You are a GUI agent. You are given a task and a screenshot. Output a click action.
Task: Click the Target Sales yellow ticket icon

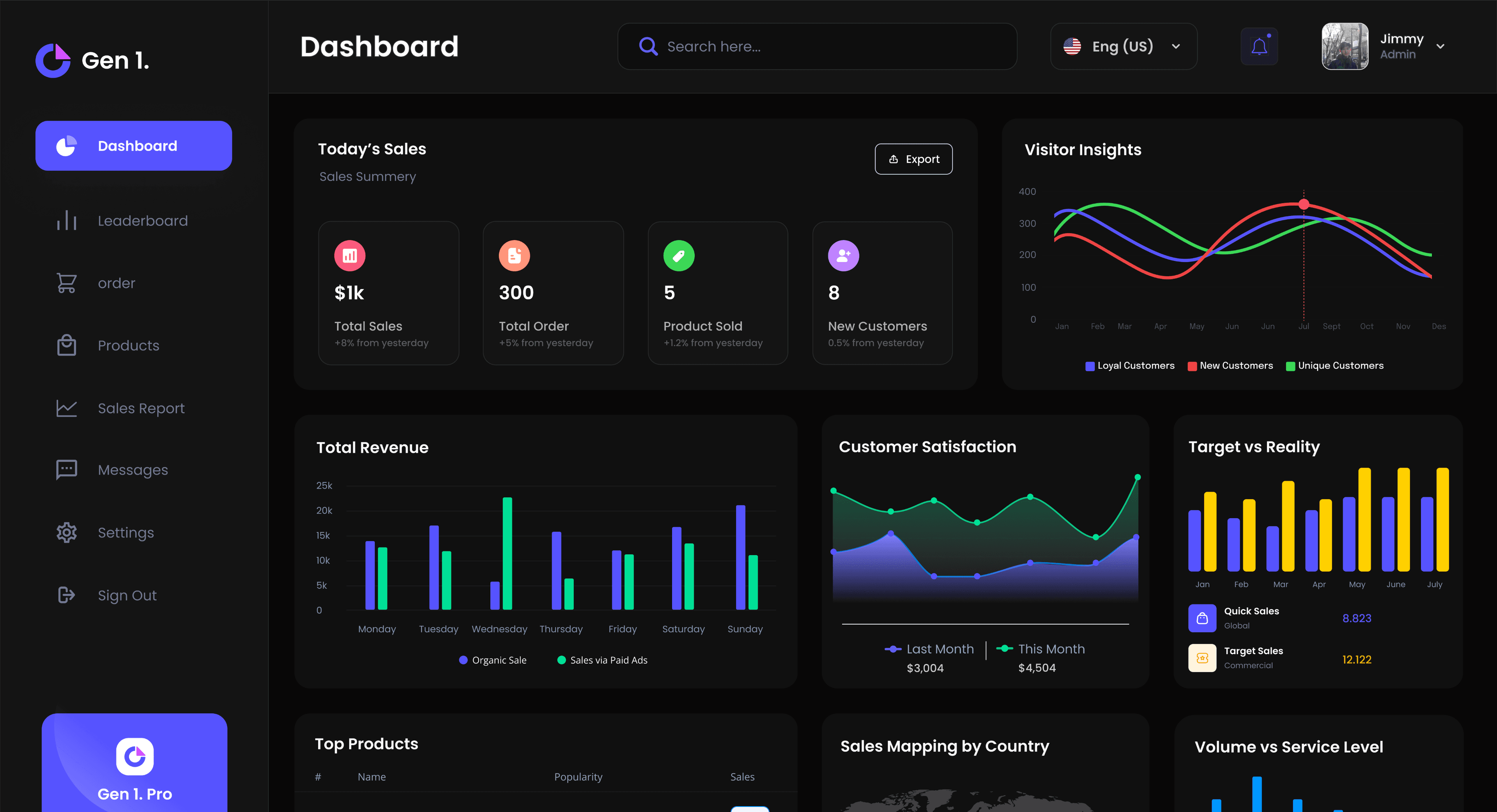1202,658
